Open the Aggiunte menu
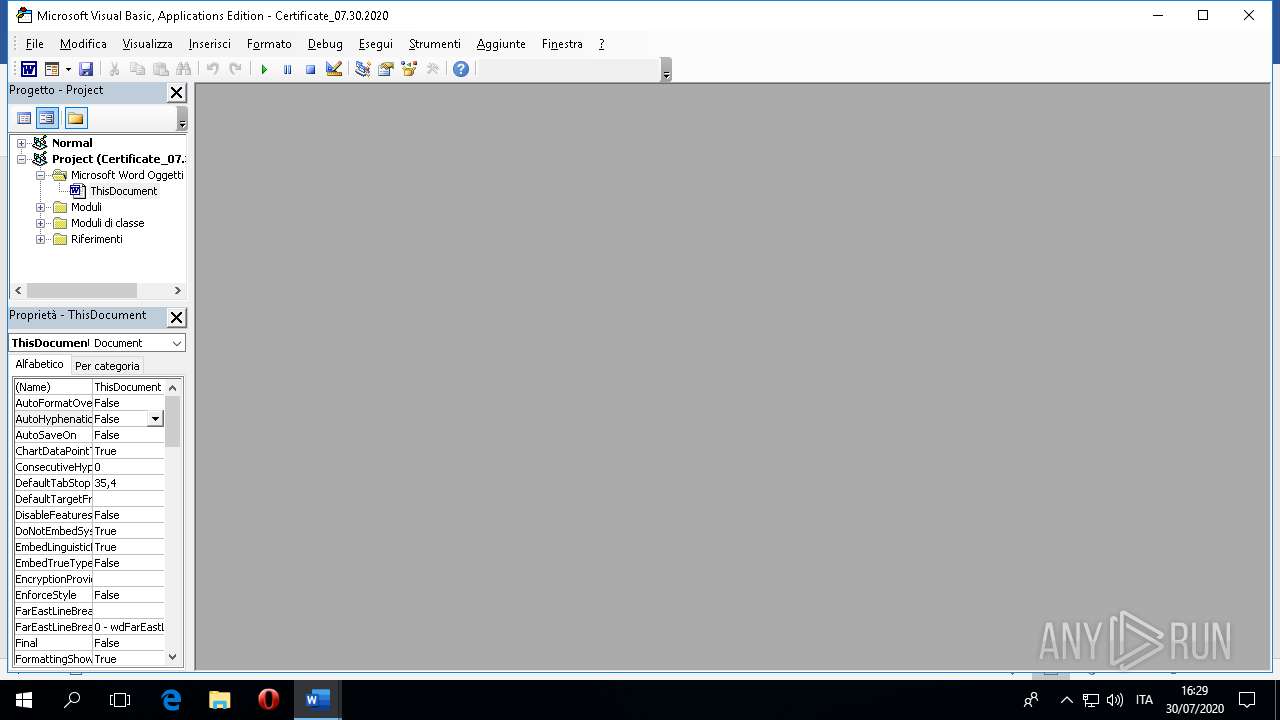Viewport: 1280px width, 720px height. (x=501, y=44)
